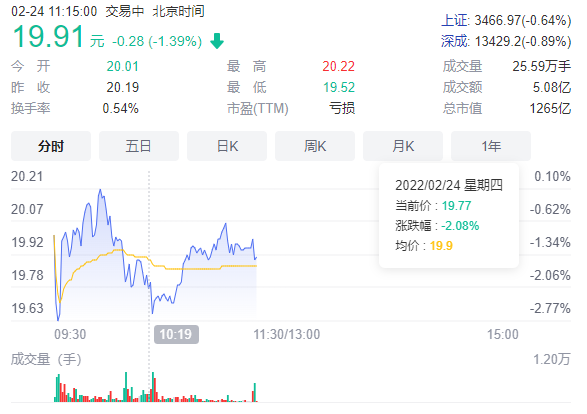Click y-axis price label 20.21
Viewport: 587px width, 414px height.
click(27, 176)
